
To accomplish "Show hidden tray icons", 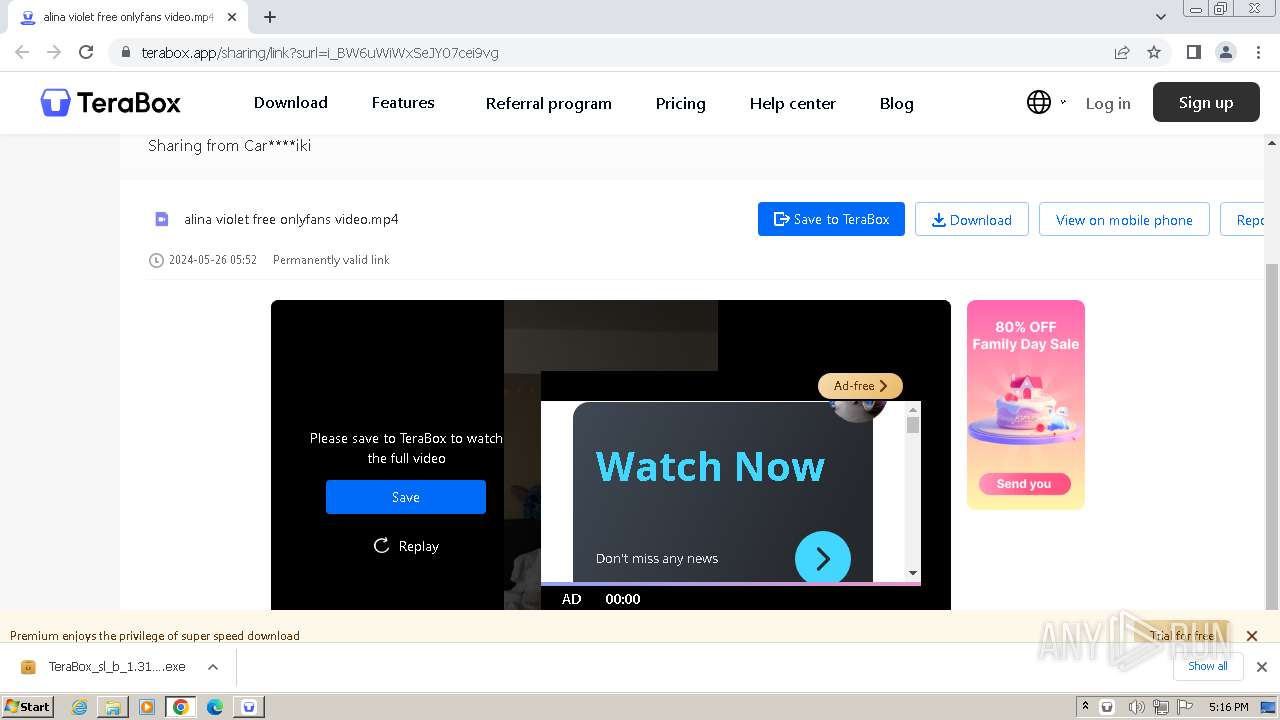I will (x=1085, y=706).
